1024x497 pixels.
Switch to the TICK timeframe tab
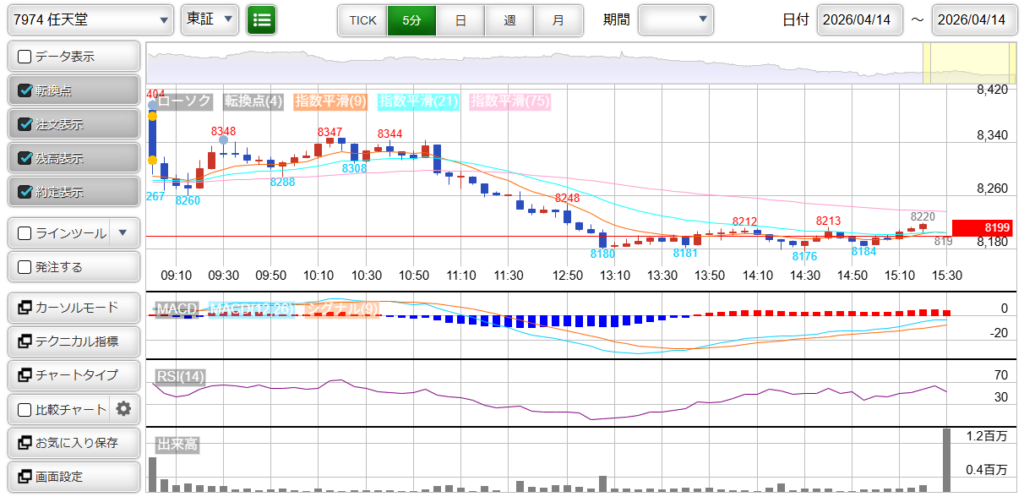click(x=362, y=20)
